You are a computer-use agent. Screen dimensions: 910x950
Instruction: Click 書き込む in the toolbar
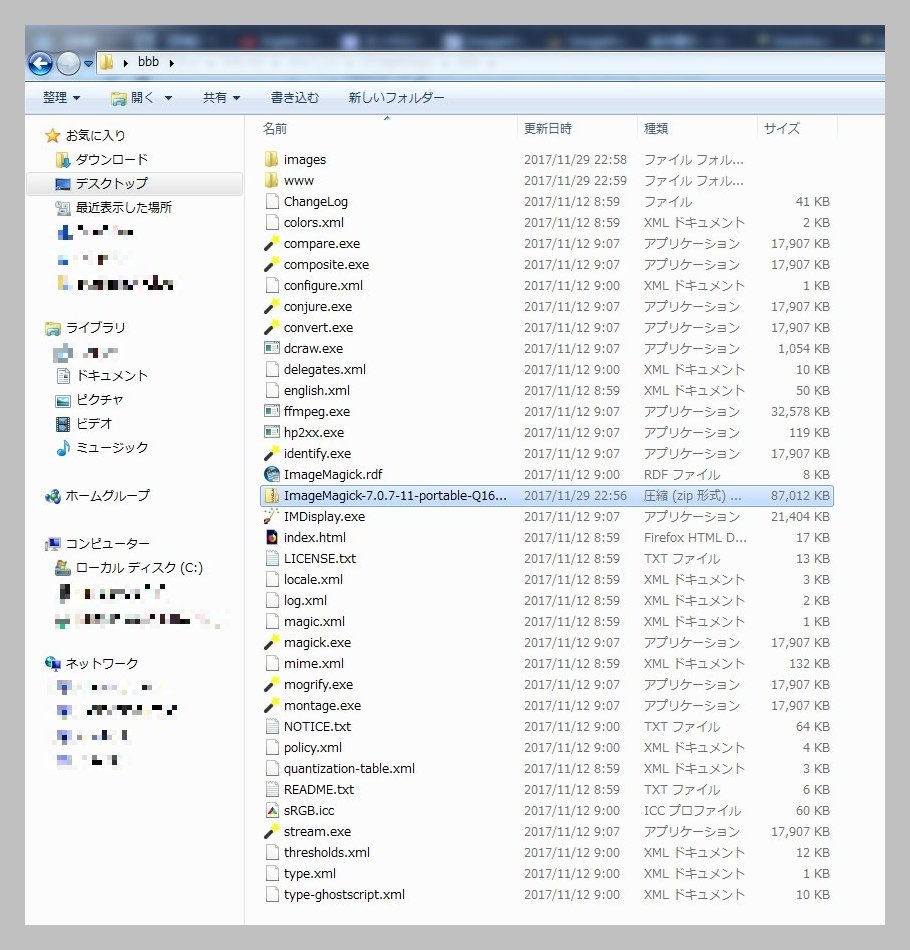coord(294,98)
